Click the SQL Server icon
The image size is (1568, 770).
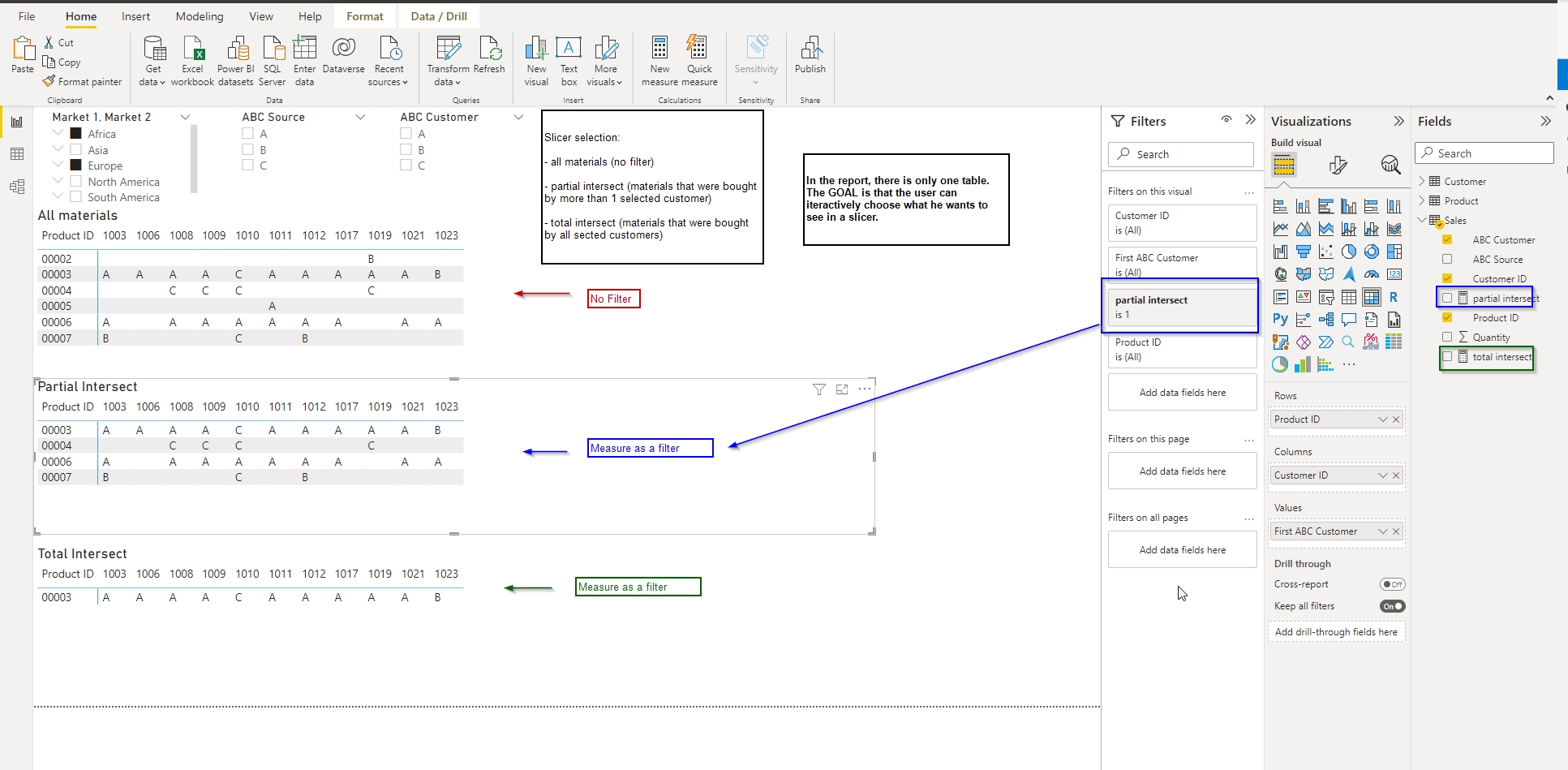pos(273,61)
